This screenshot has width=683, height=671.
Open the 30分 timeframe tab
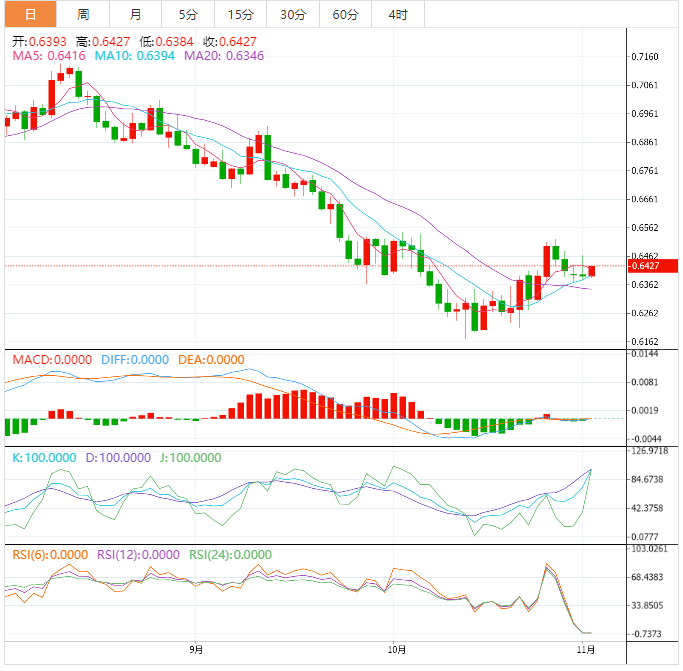pos(293,14)
